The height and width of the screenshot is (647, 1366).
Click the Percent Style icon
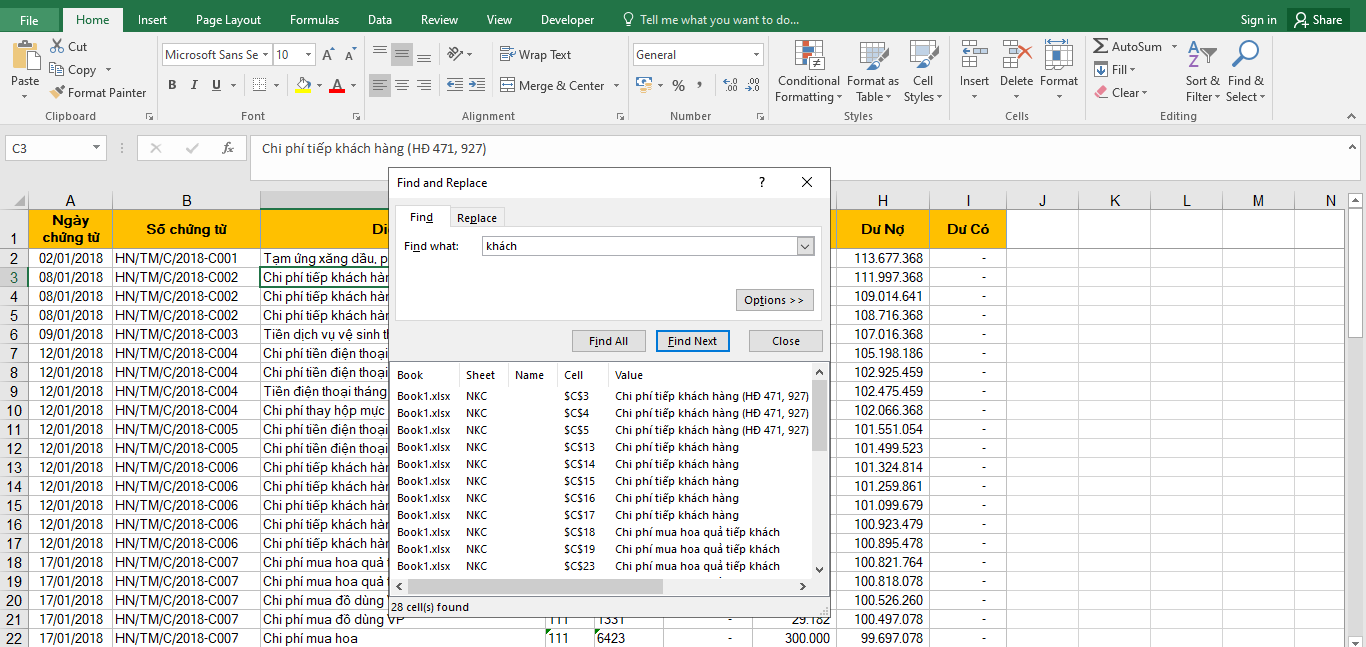tap(678, 86)
